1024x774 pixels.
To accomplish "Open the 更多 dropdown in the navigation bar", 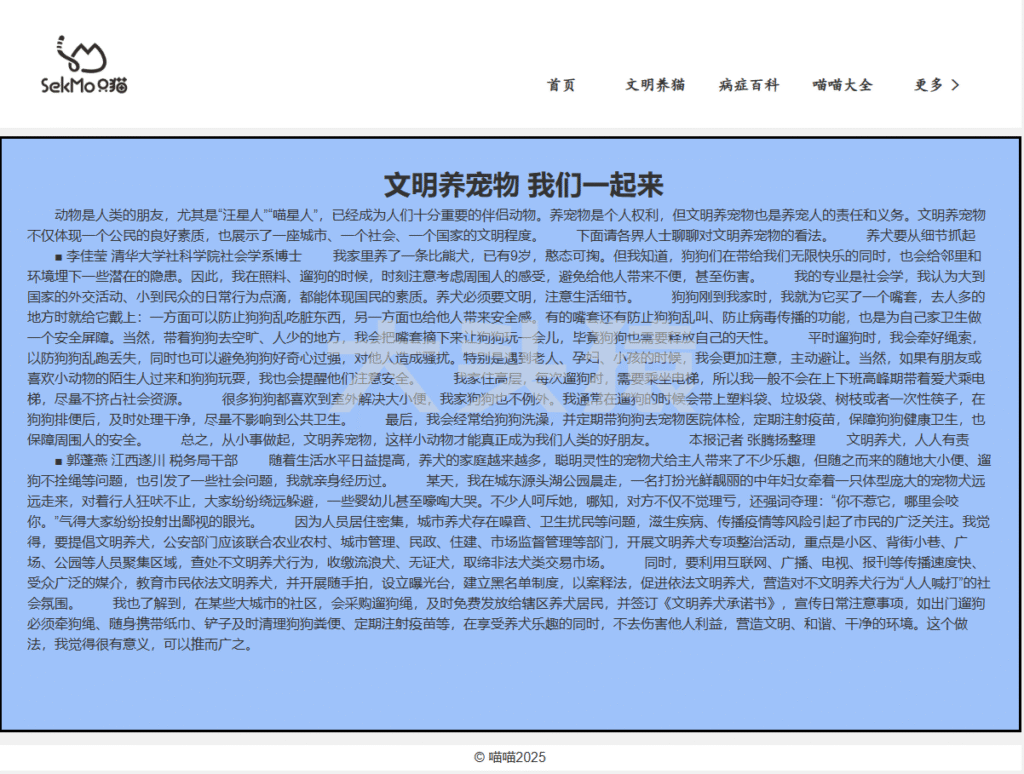I will coord(935,86).
